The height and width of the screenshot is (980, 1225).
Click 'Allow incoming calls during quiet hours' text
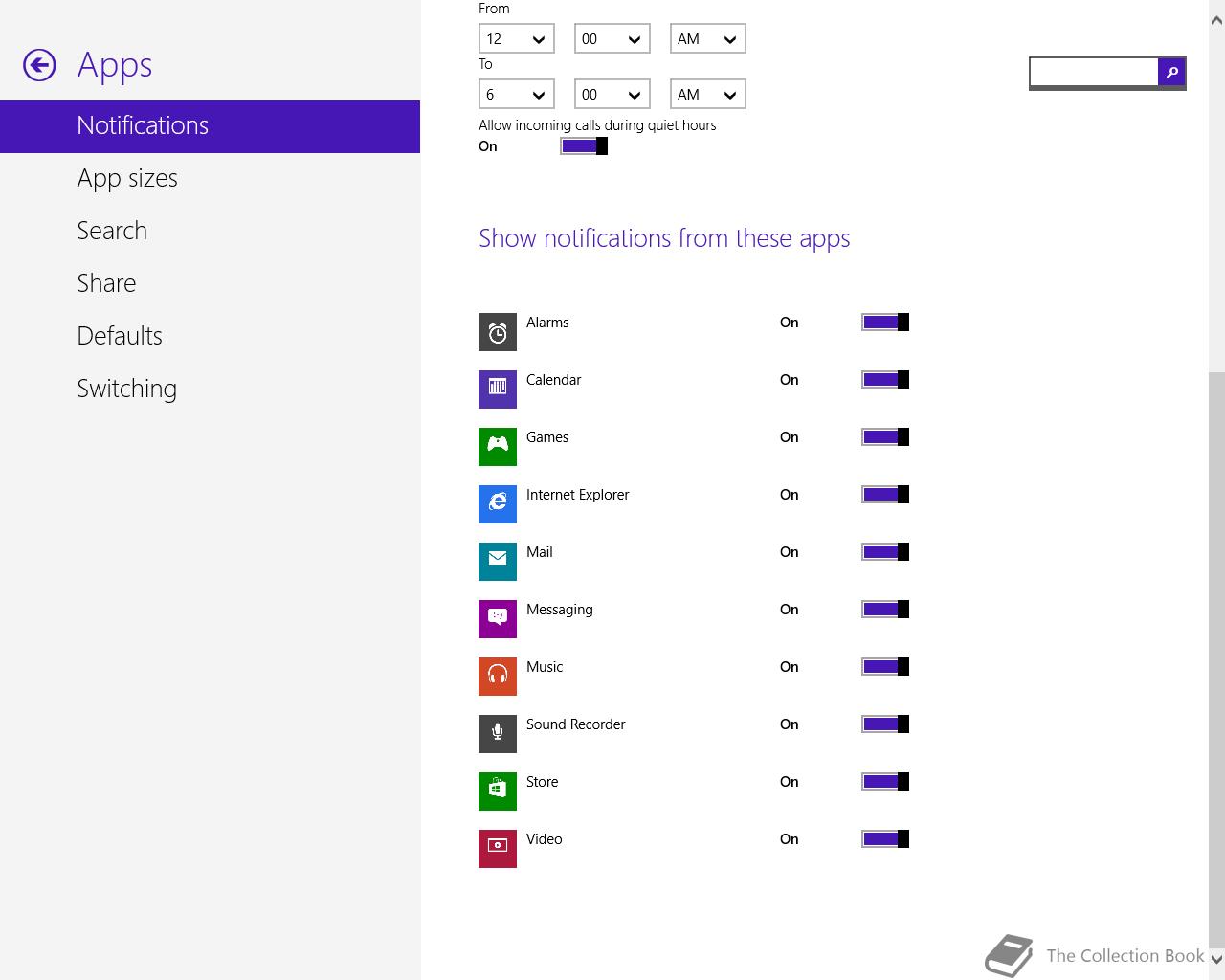click(x=597, y=125)
